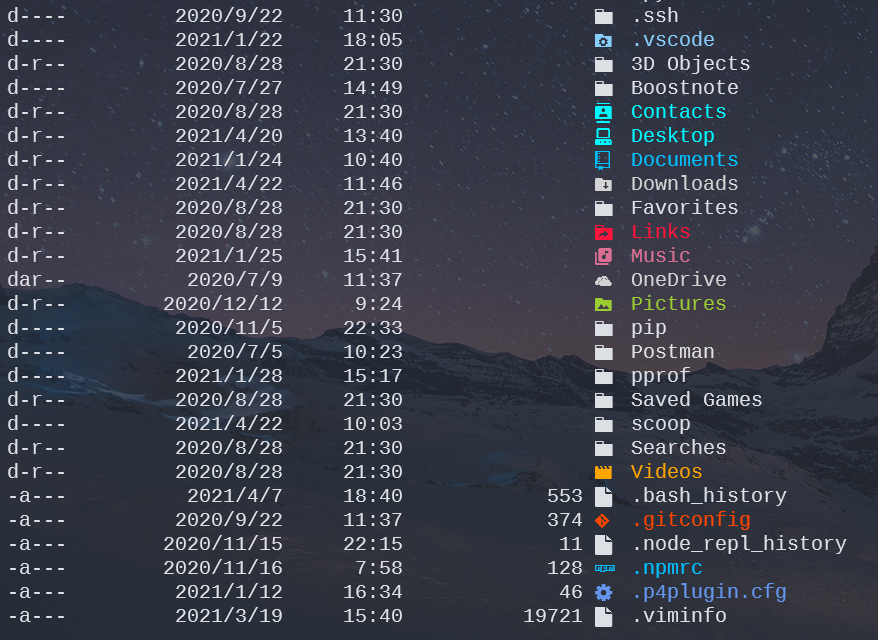Select the Git diamond icon next to .gitconfig
Screen dimensions: 878x640
604,520
